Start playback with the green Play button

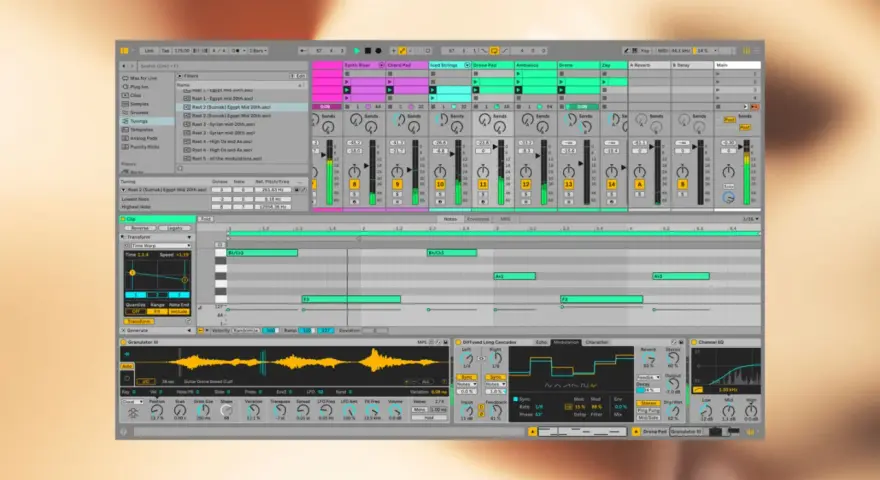click(357, 51)
